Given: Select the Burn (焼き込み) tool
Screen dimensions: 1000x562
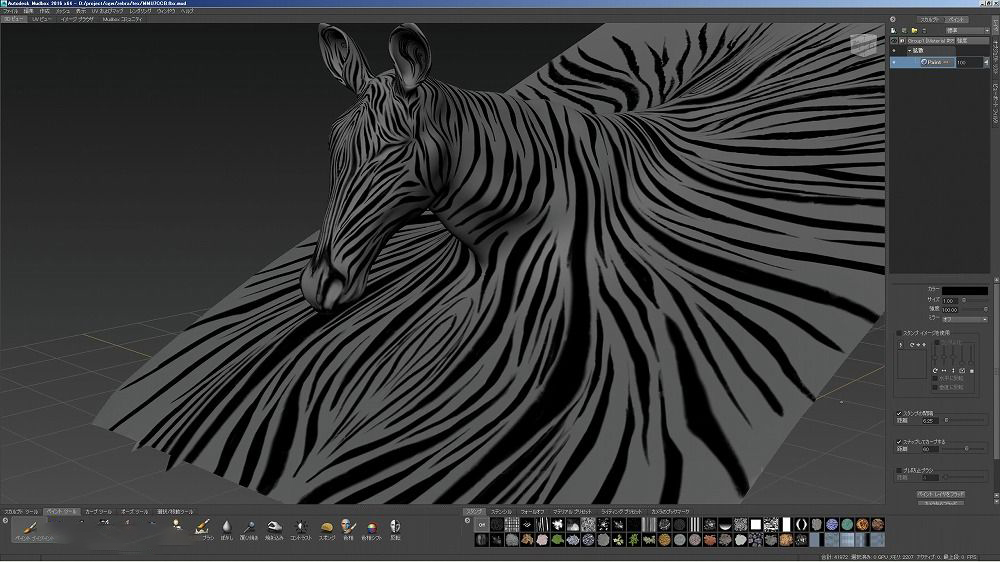Looking at the screenshot, I should pos(275,526).
